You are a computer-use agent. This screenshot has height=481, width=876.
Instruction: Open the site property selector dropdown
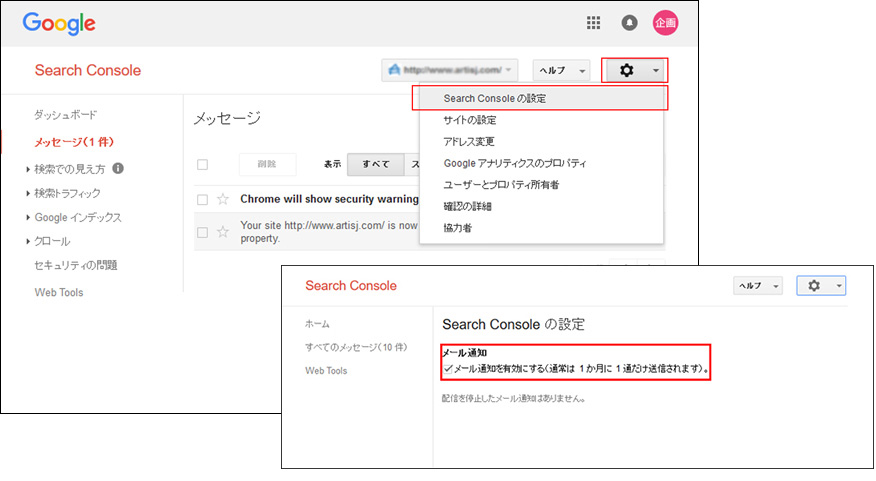(x=450, y=70)
